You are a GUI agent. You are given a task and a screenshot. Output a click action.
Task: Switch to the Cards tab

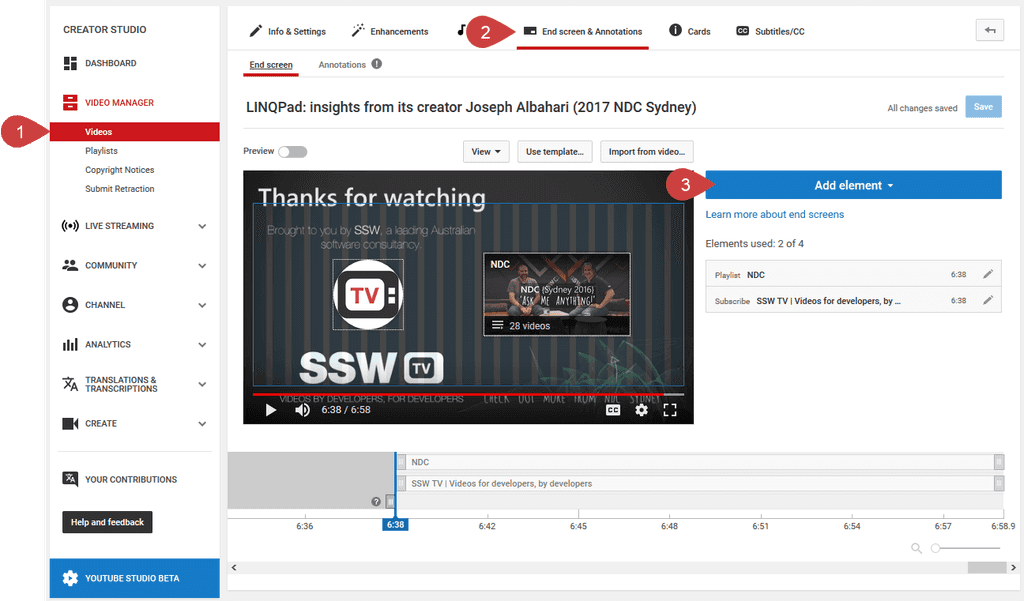coord(690,31)
